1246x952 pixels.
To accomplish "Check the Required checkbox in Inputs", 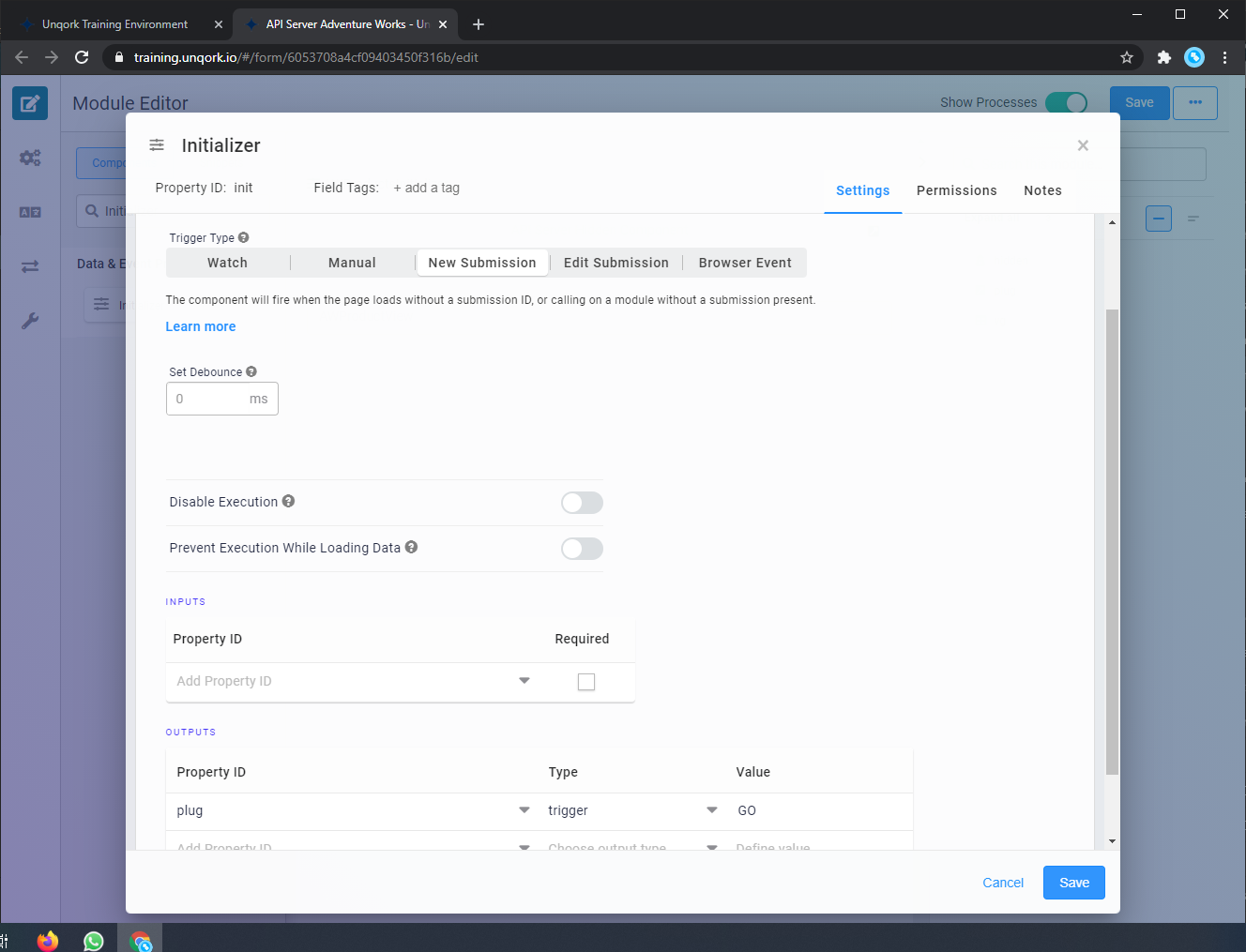I will click(x=586, y=682).
